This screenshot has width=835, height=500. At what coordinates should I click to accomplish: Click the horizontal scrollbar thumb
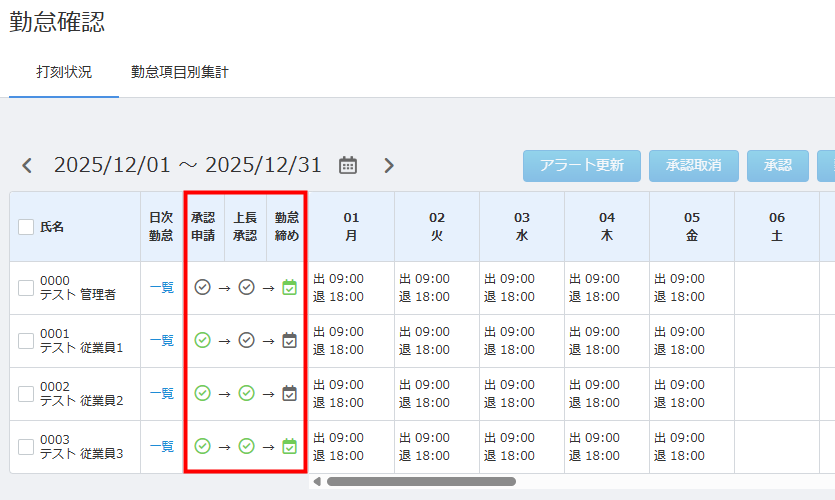[420, 481]
